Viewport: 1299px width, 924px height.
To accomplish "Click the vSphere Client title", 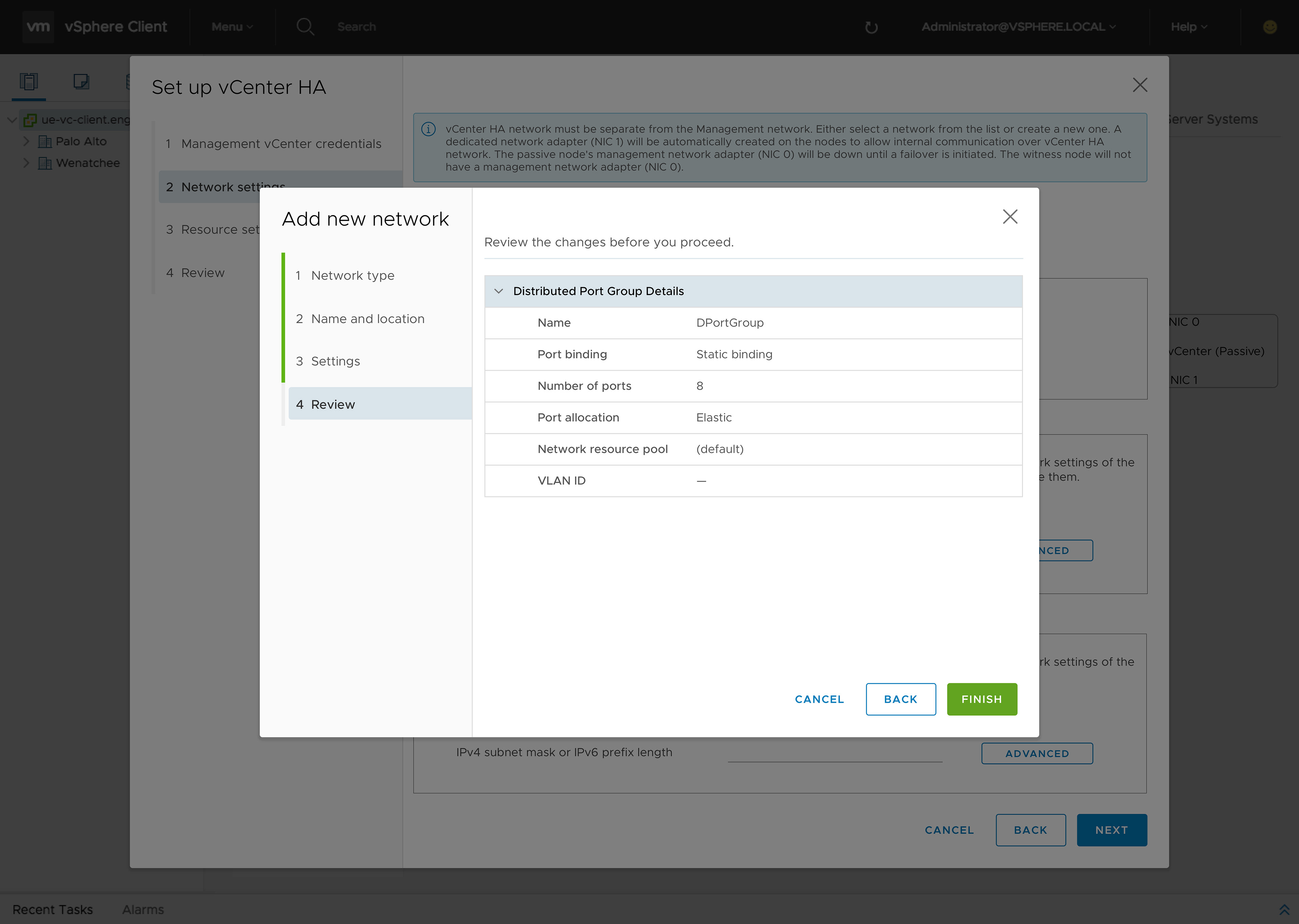I will coord(115,27).
